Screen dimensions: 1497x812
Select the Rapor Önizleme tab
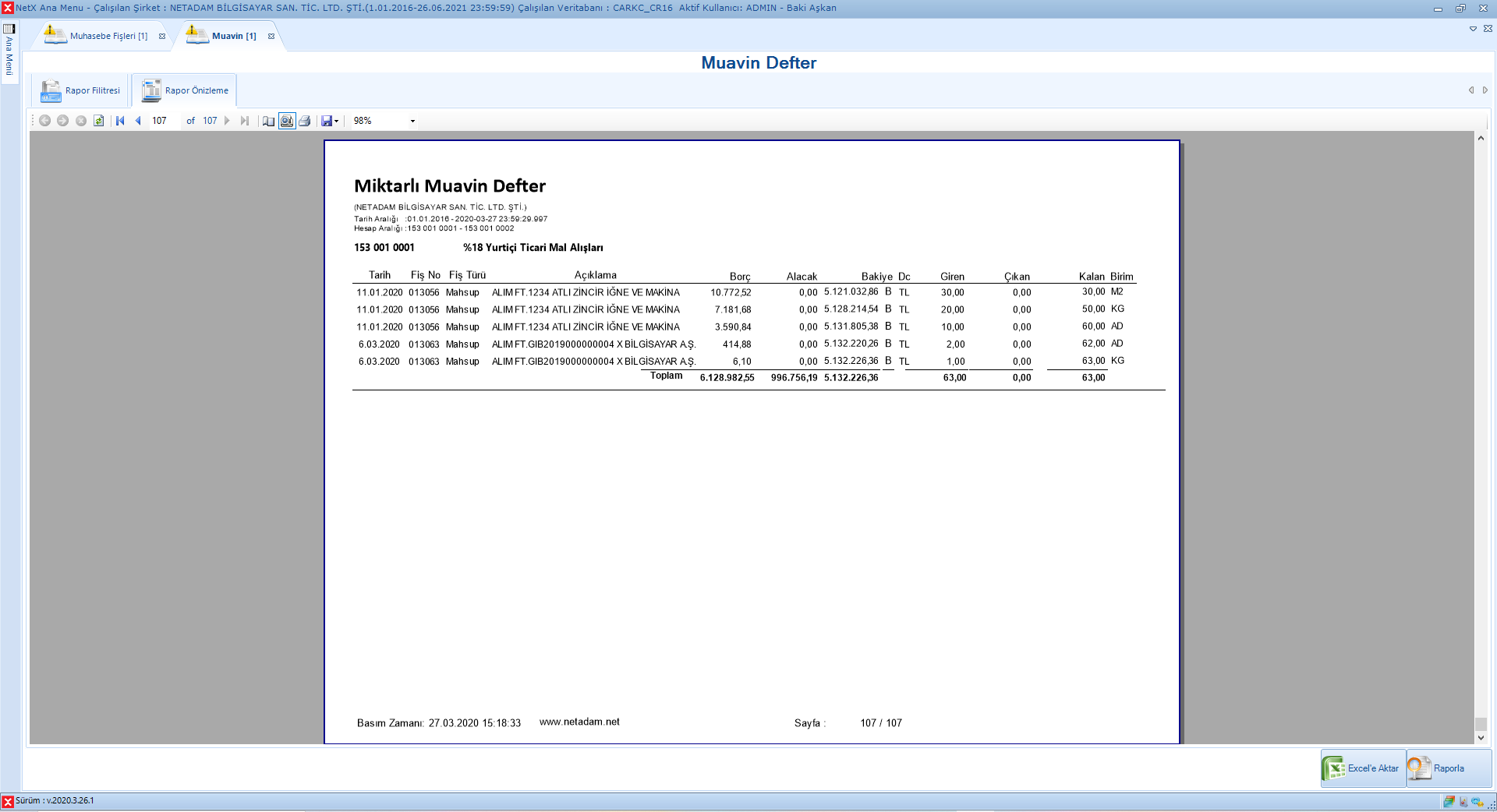tap(186, 91)
